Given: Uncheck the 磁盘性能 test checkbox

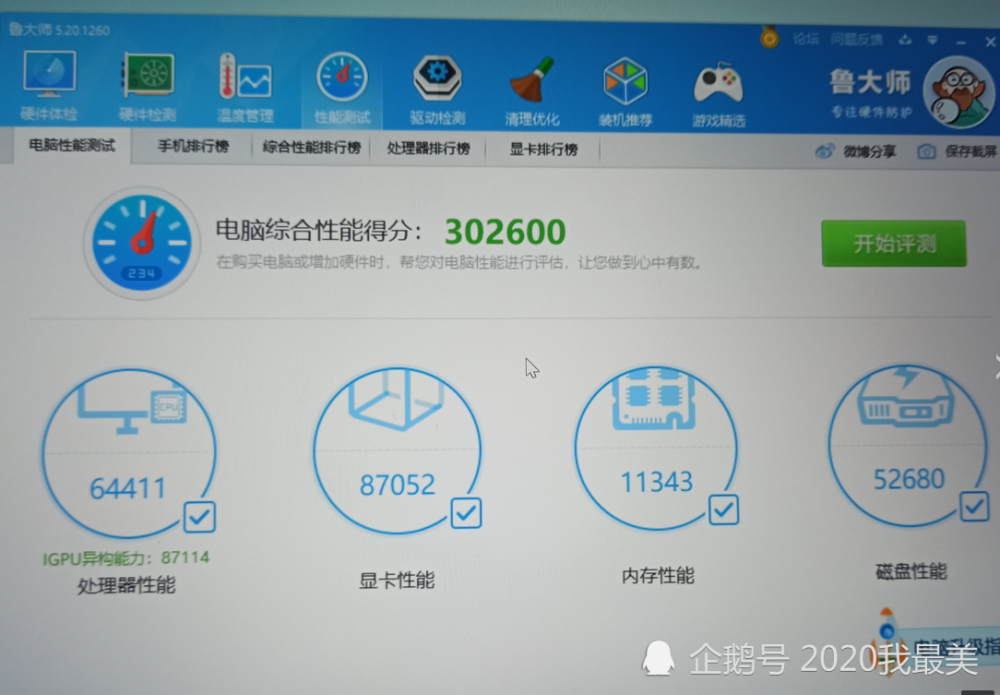Looking at the screenshot, I should (x=974, y=506).
